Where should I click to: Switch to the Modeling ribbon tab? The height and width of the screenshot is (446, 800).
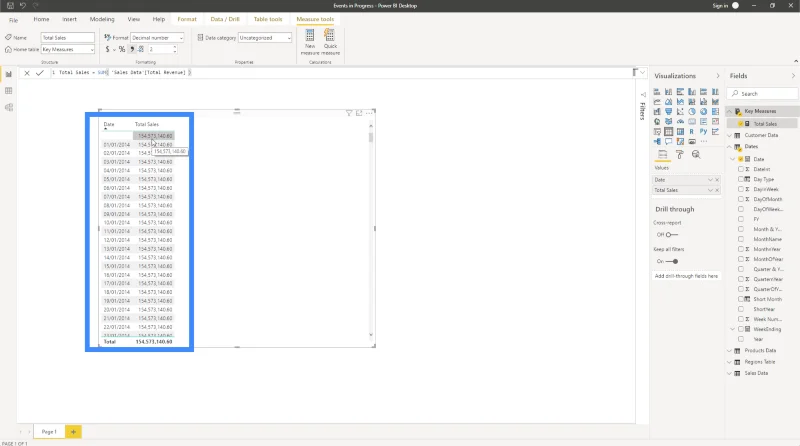click(x=102, y=19)
